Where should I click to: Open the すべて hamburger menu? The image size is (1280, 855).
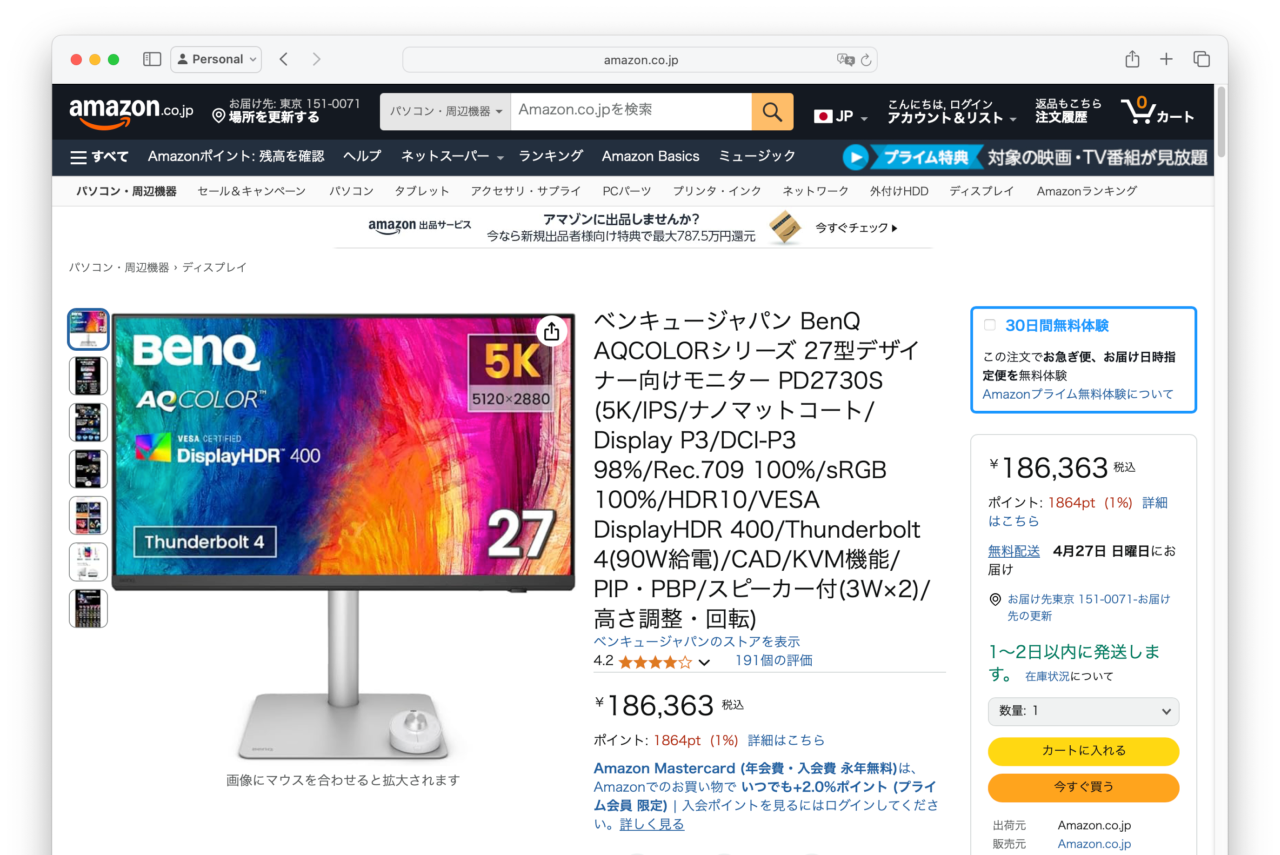point(99,157)
